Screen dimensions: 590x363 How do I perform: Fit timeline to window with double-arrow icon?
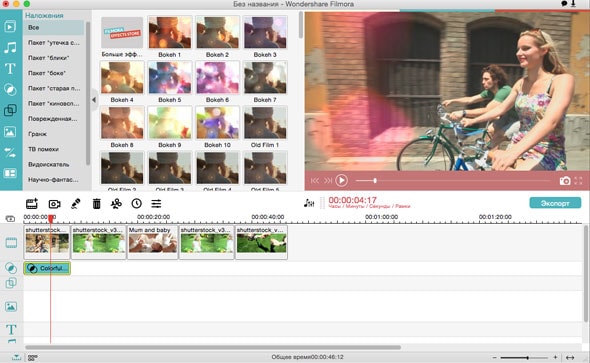[x=570, y=357]
